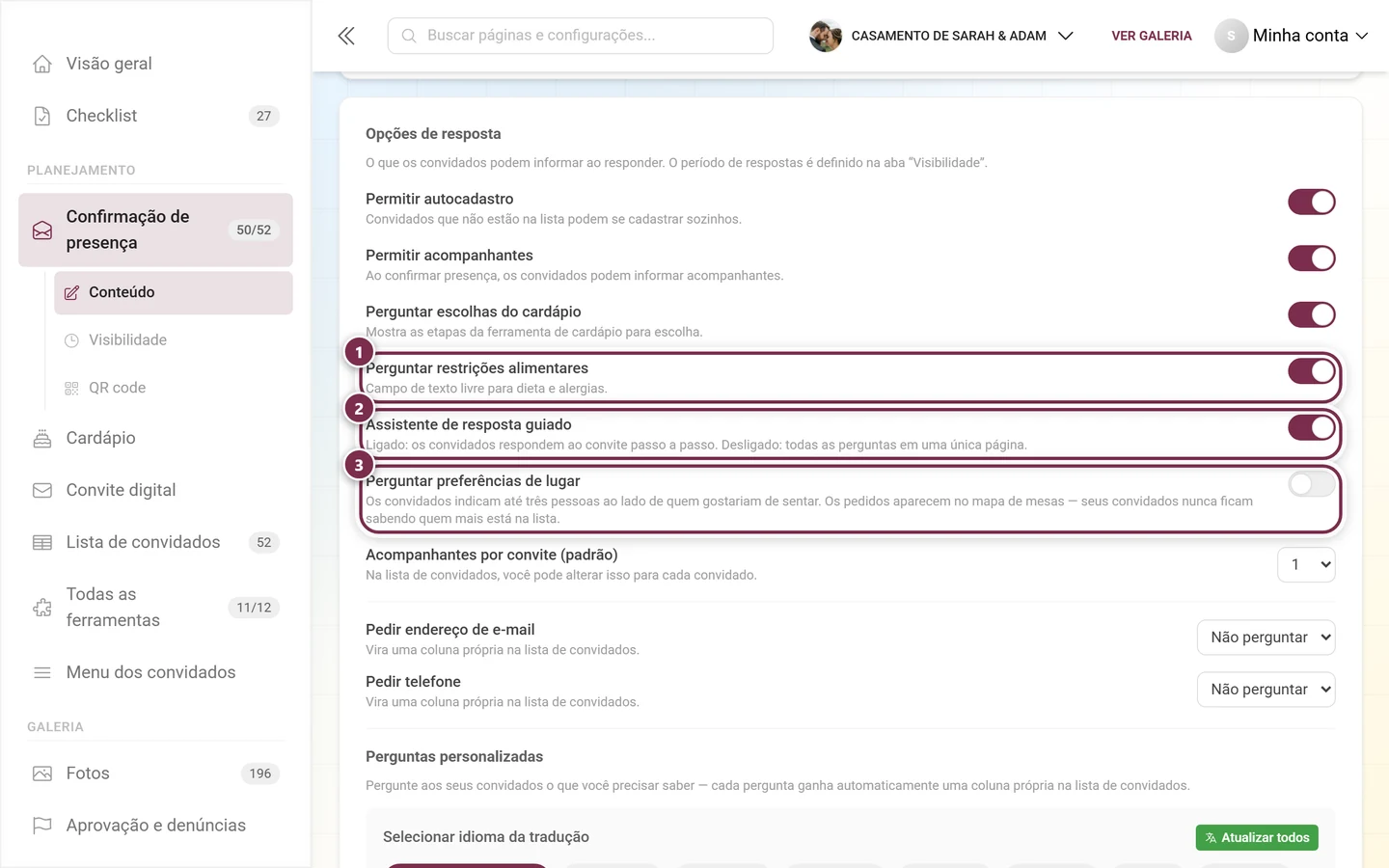Click the wedding couple avatar photo
Viewport: 1389px width, 868px height.
(826, 36)
